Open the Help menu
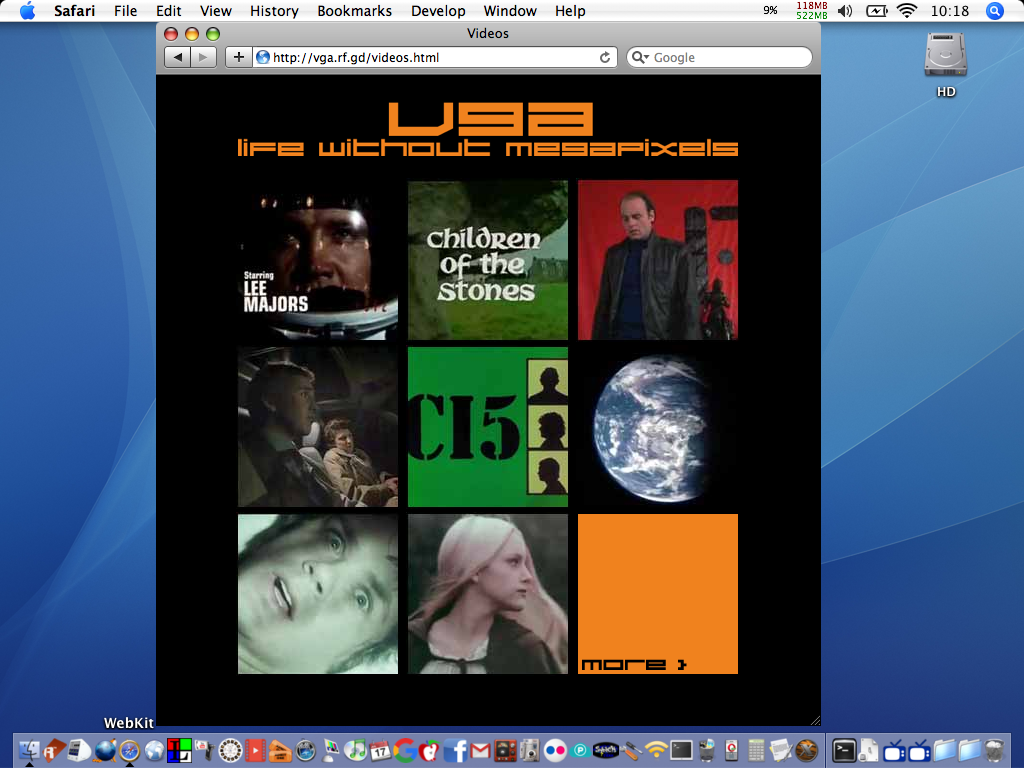Screen dimensions: 1024x768 [570, 11]
